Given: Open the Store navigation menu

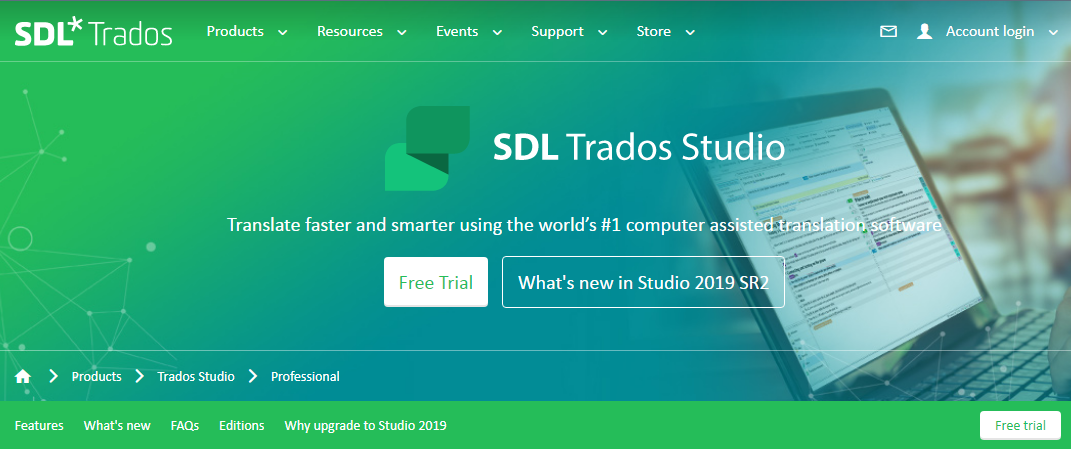Looking at the screenshot, I should (x=654, y=31).
